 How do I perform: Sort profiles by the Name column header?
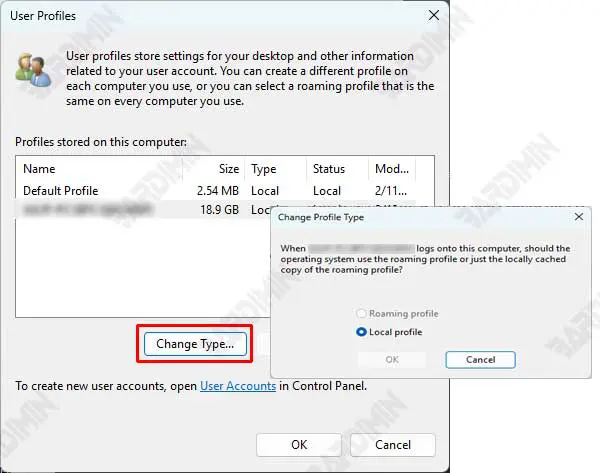99,169
